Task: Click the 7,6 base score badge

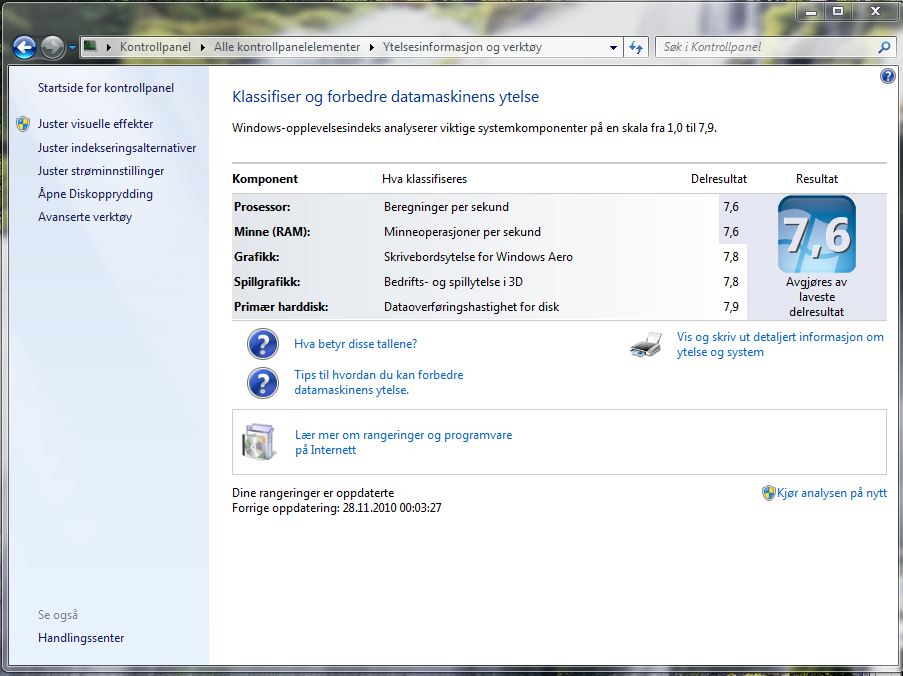Action: [x=817, y=234]
